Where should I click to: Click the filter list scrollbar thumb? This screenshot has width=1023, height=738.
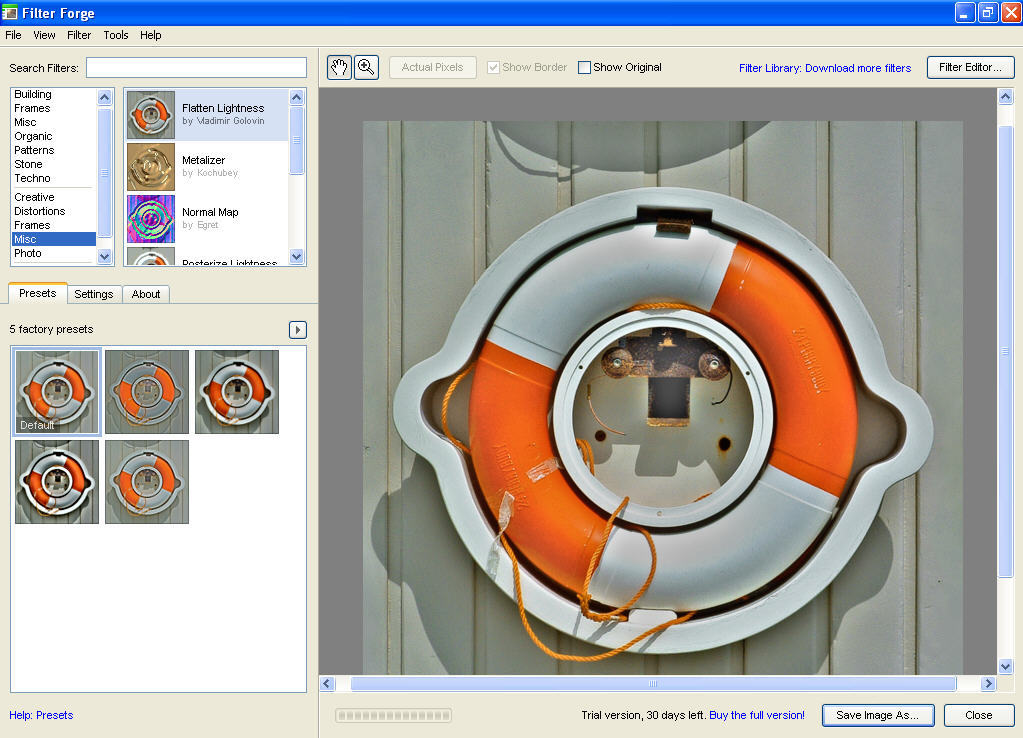tap(296, 140)
